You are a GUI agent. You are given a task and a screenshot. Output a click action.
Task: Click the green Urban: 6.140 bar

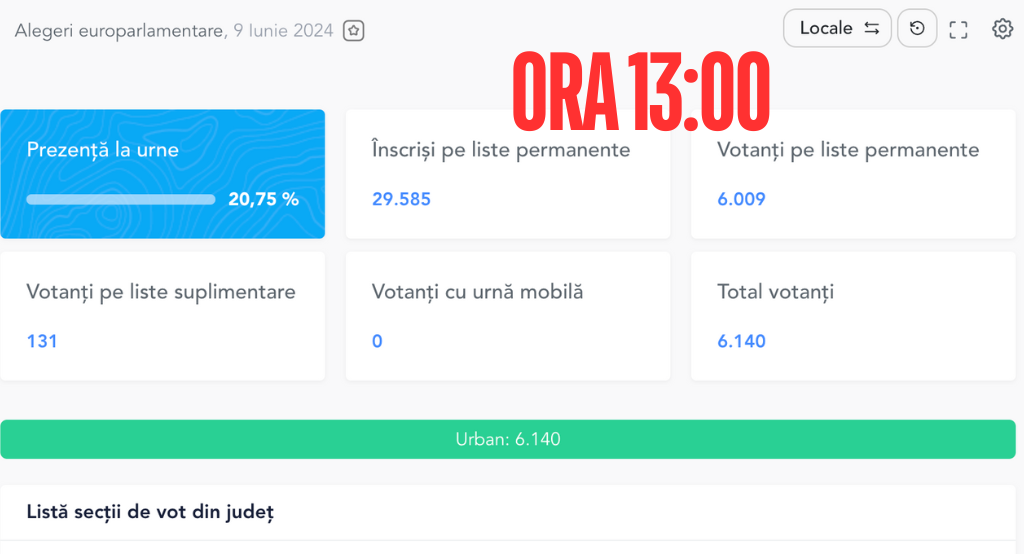(x=508, y=439)
